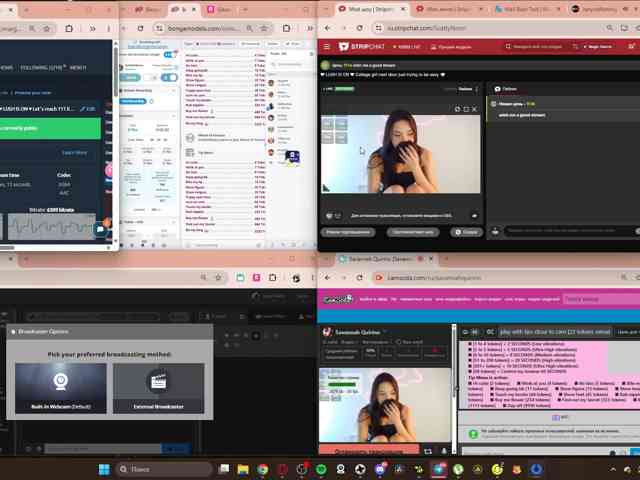Toggle the grey switch beside the teal button
Viewport: 640px width, 480px height.
(151, 77)
